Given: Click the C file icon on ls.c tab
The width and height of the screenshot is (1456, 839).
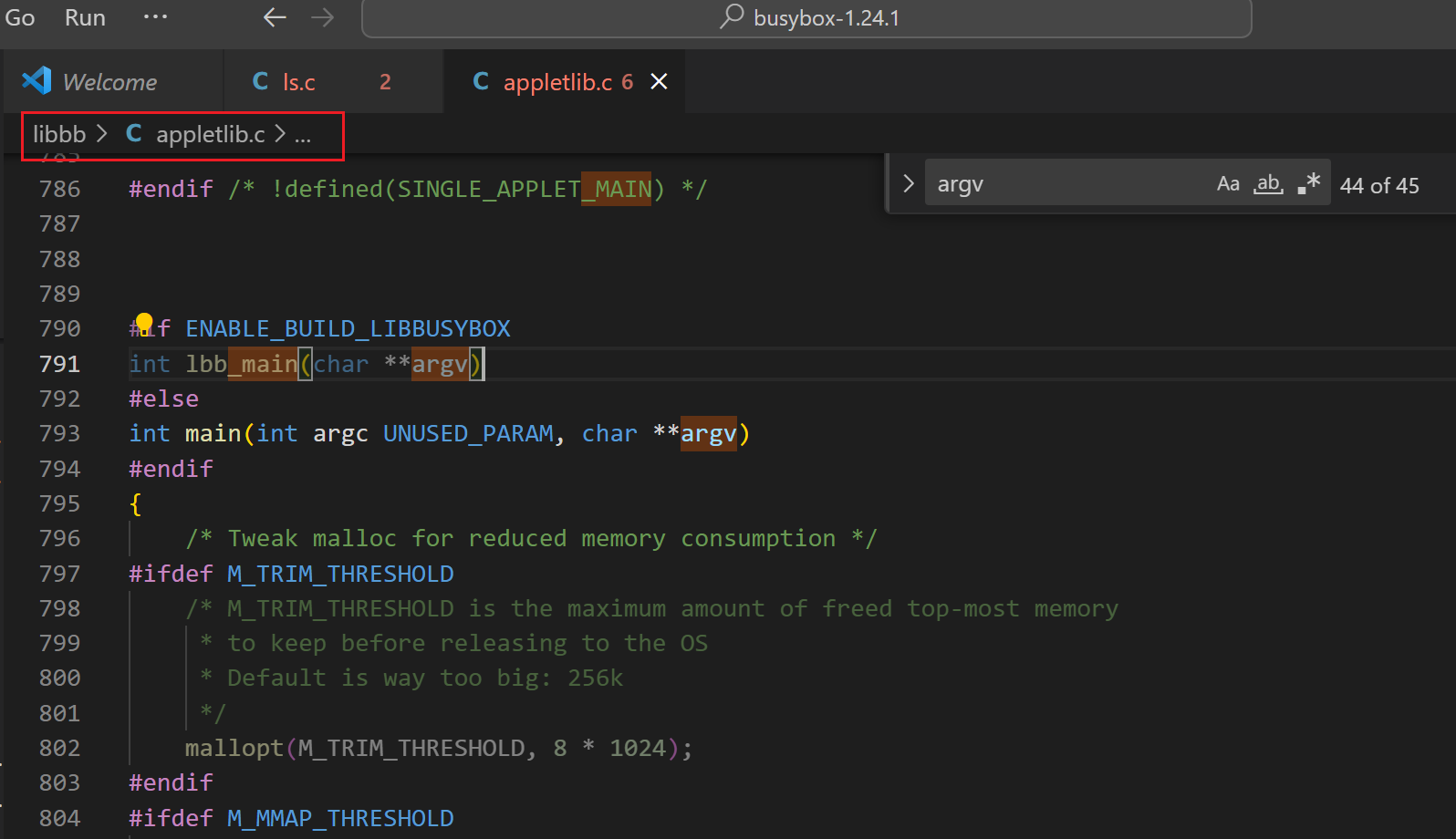Looking at the screenshot, I should tap(261, 82).
